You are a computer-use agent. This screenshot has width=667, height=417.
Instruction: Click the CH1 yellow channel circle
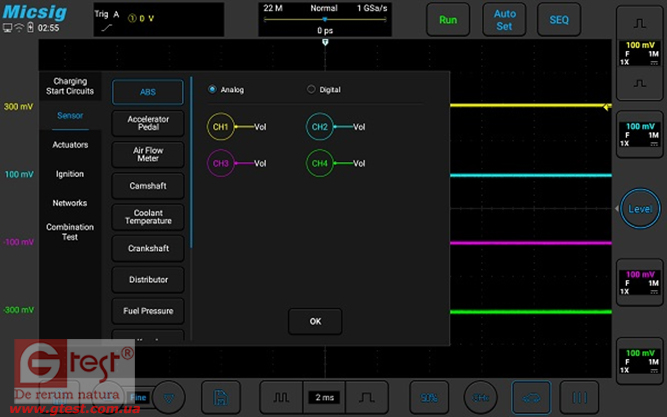click(220, 127)
